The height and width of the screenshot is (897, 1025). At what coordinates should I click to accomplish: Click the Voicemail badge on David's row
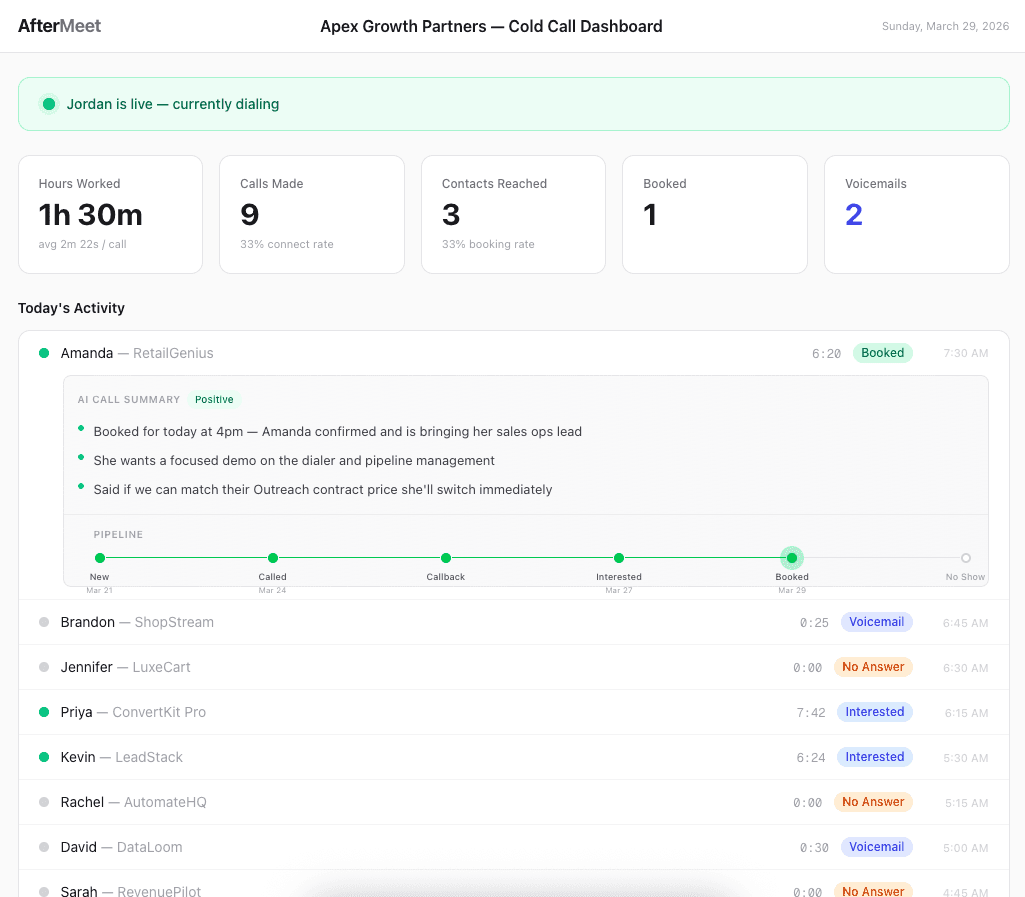[876, 846]
